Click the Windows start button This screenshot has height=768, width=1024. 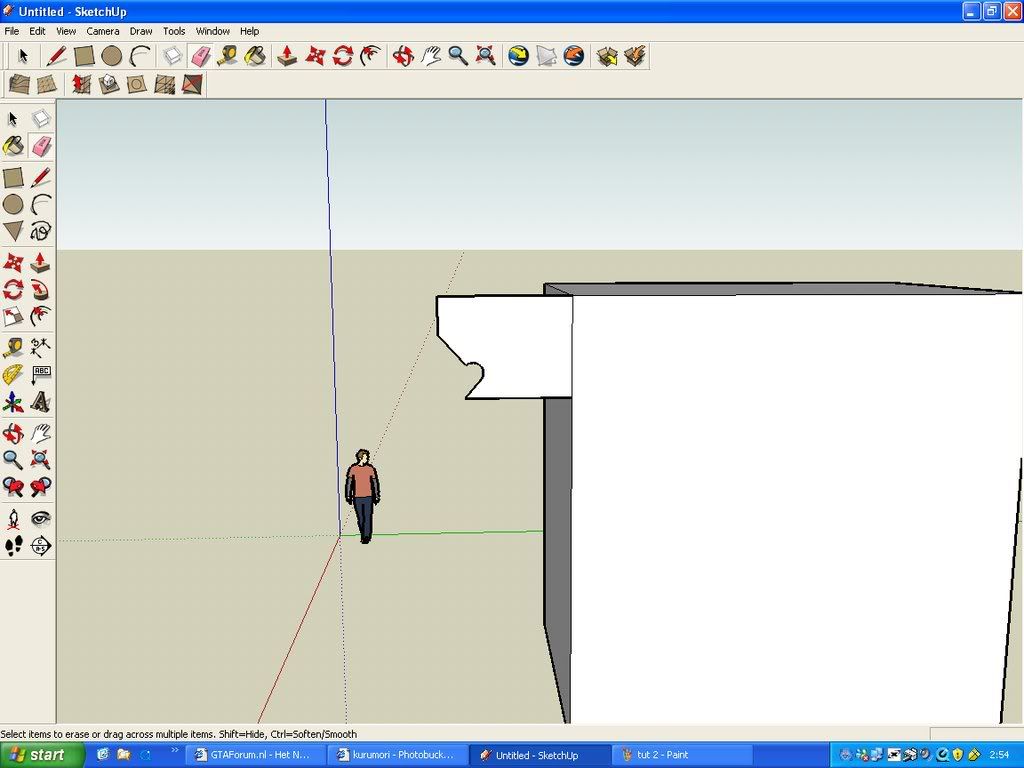[x=42, y=755]
